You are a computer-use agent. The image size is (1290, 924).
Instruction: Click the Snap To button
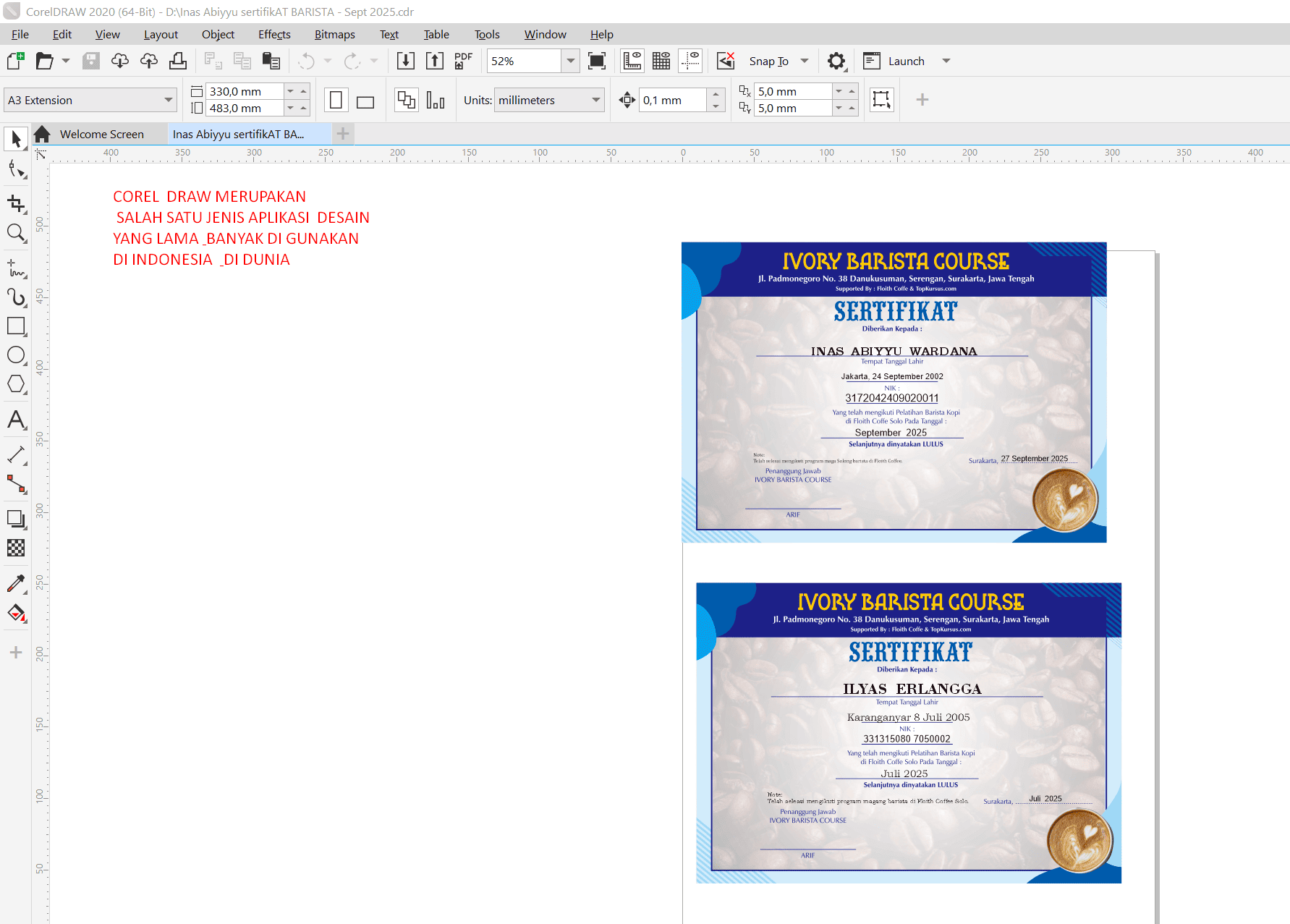[x=768, y=61]
